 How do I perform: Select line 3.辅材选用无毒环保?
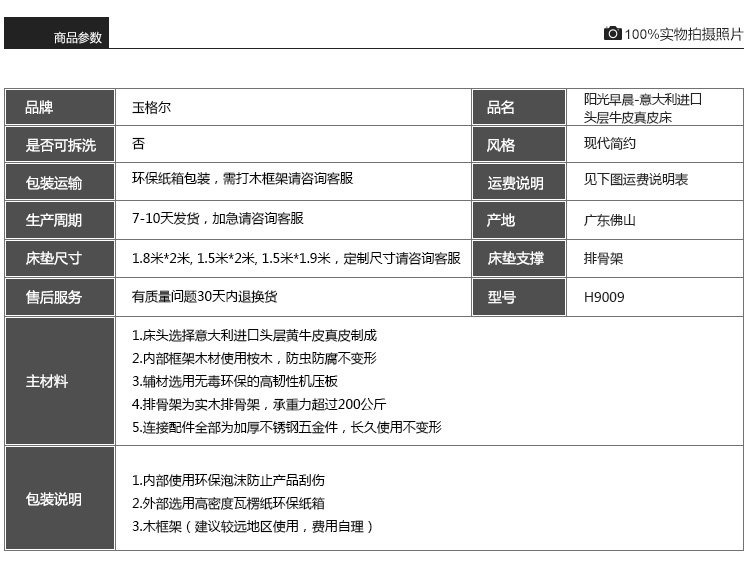coord(235,381)
